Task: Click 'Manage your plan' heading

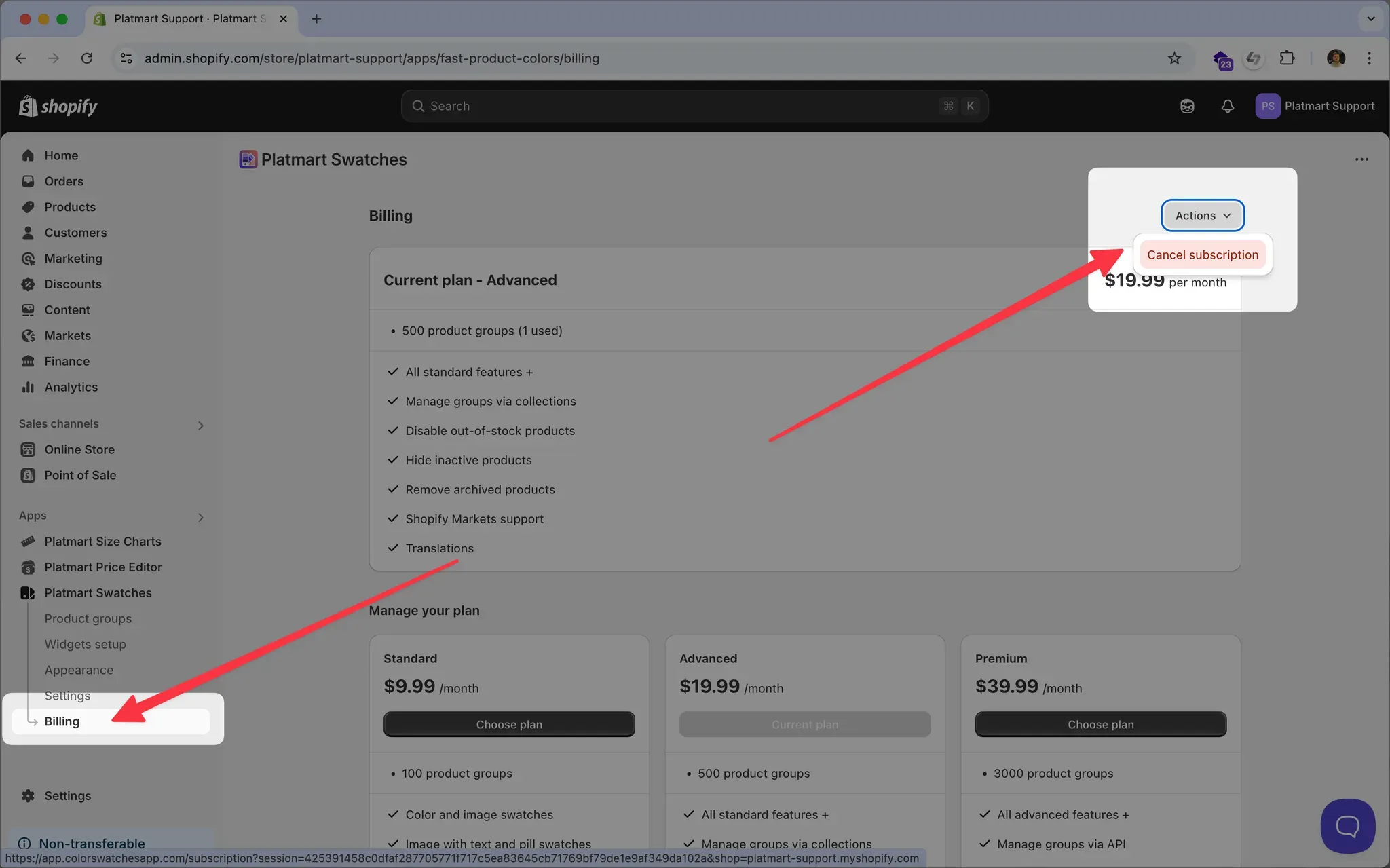Action: coord(424,610)
